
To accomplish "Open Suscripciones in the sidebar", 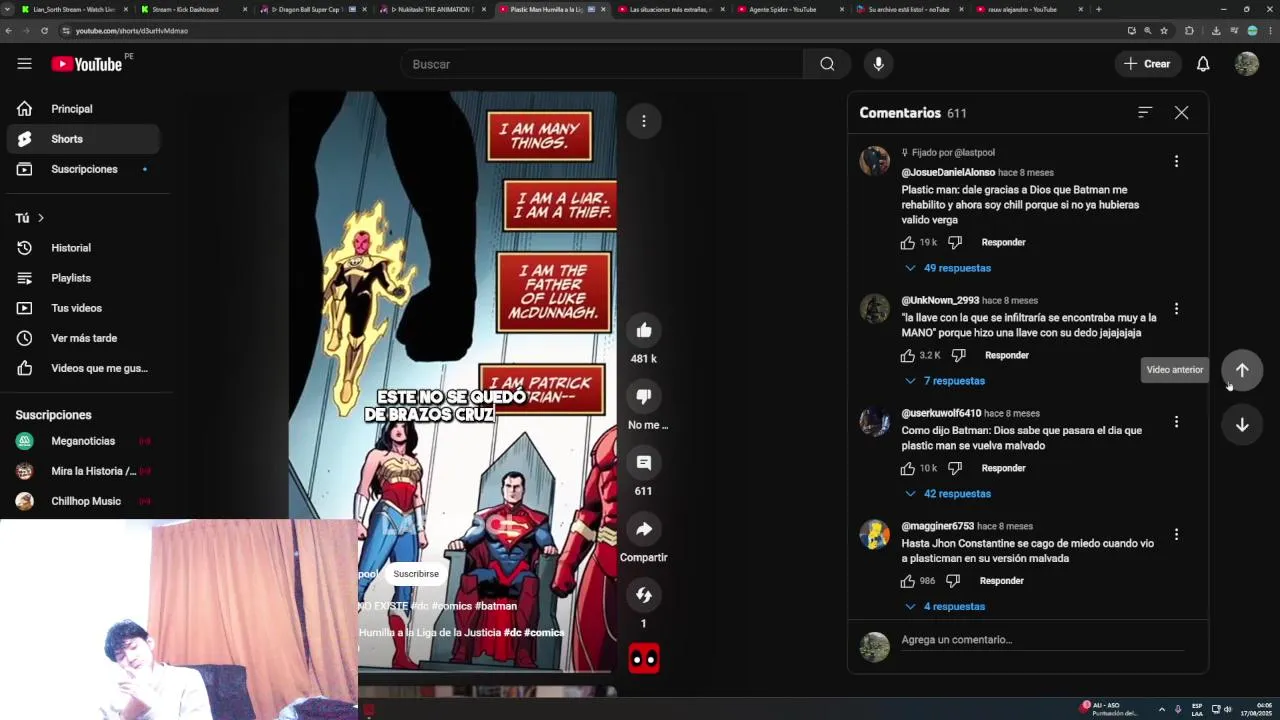I will point(83,169).
